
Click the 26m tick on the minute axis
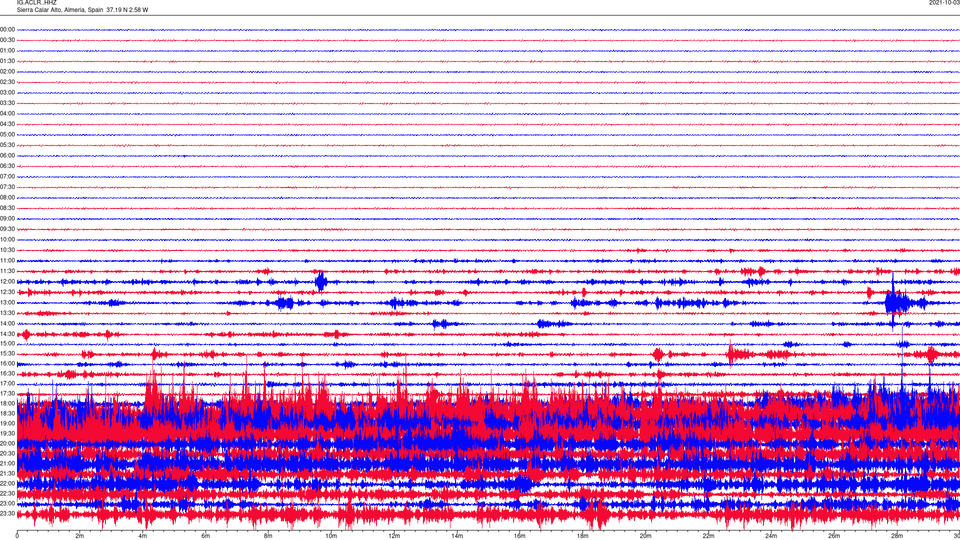point(834,536)
